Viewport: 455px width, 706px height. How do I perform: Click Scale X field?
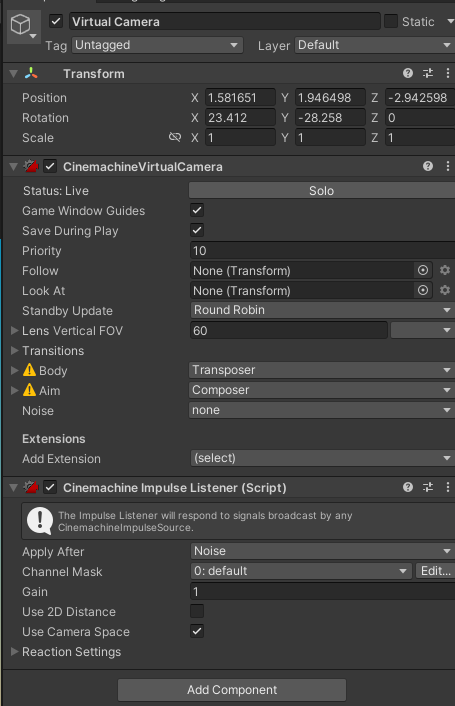pyautogui.click(x=240, y=137)
